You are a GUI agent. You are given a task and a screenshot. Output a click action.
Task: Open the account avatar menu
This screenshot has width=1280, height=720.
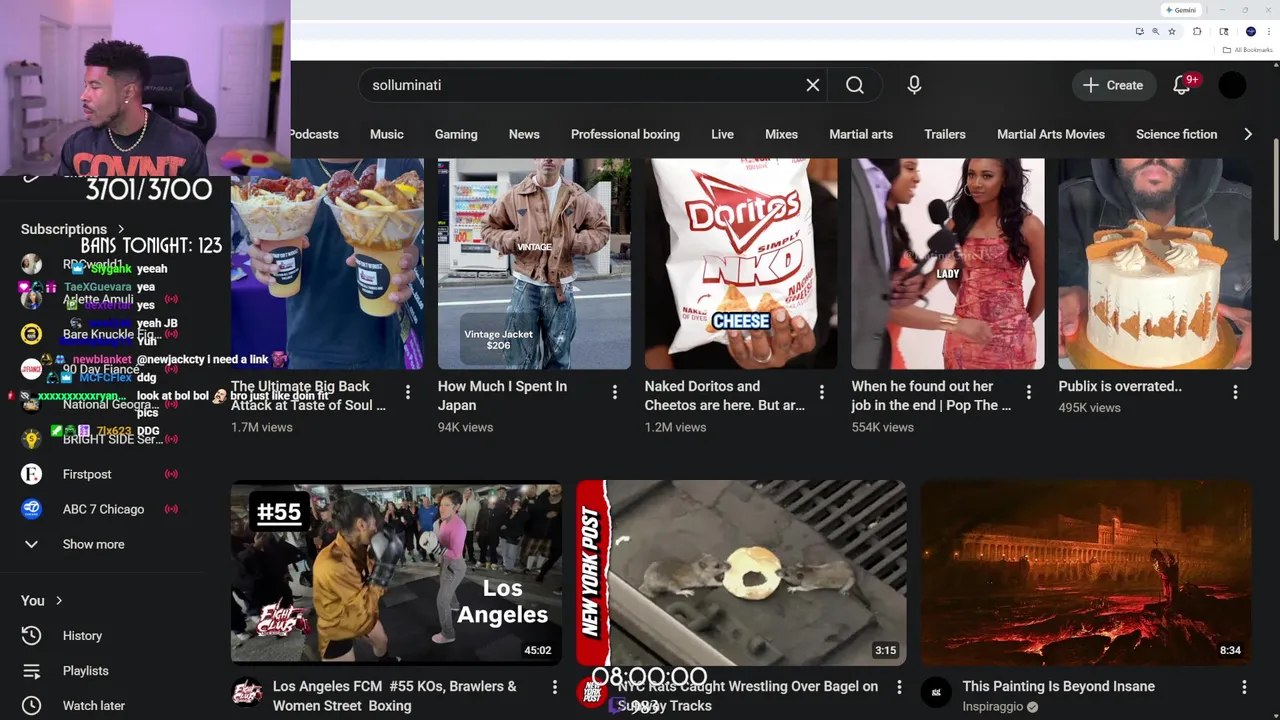tap(1232, 85)
